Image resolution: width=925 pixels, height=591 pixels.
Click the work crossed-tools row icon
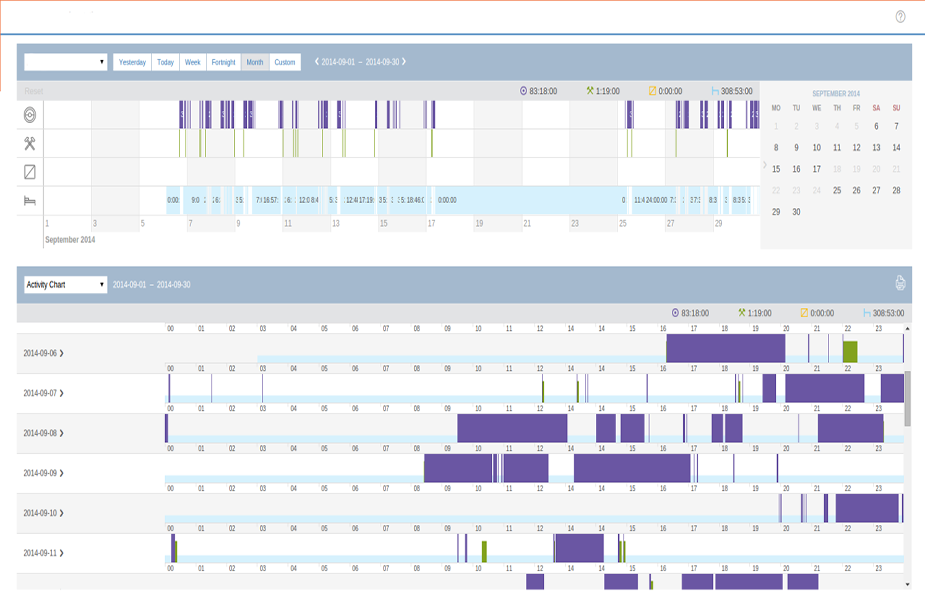pos(30,144)
